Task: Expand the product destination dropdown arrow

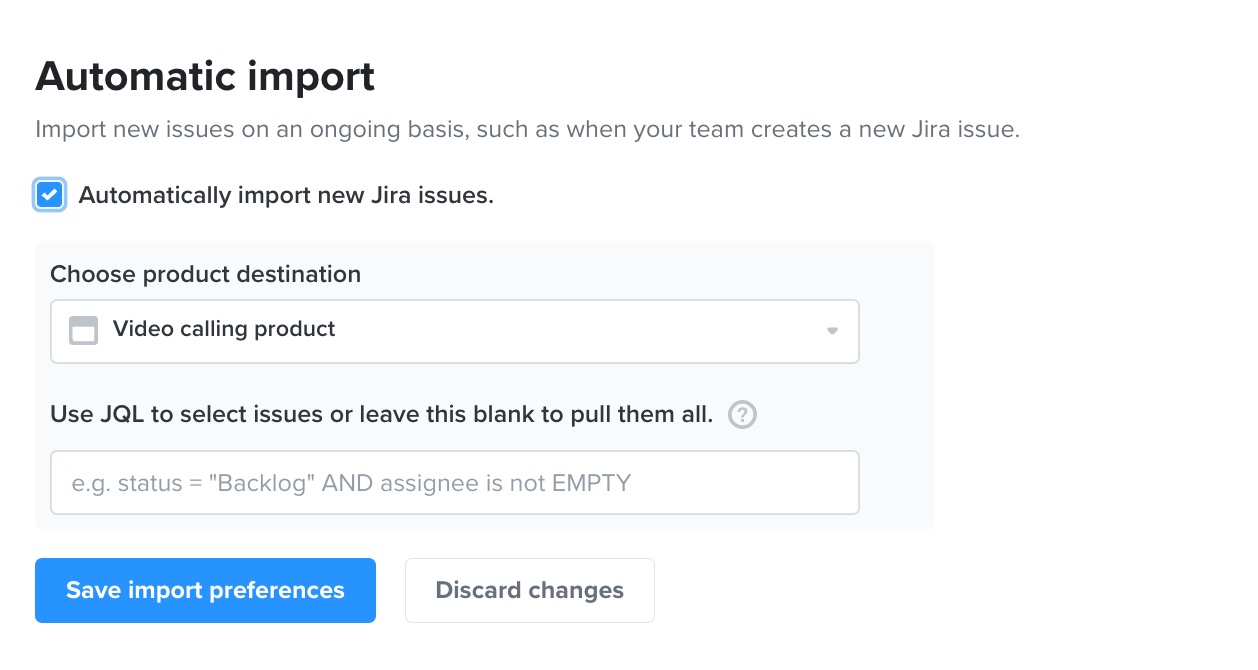Action: 832,331
